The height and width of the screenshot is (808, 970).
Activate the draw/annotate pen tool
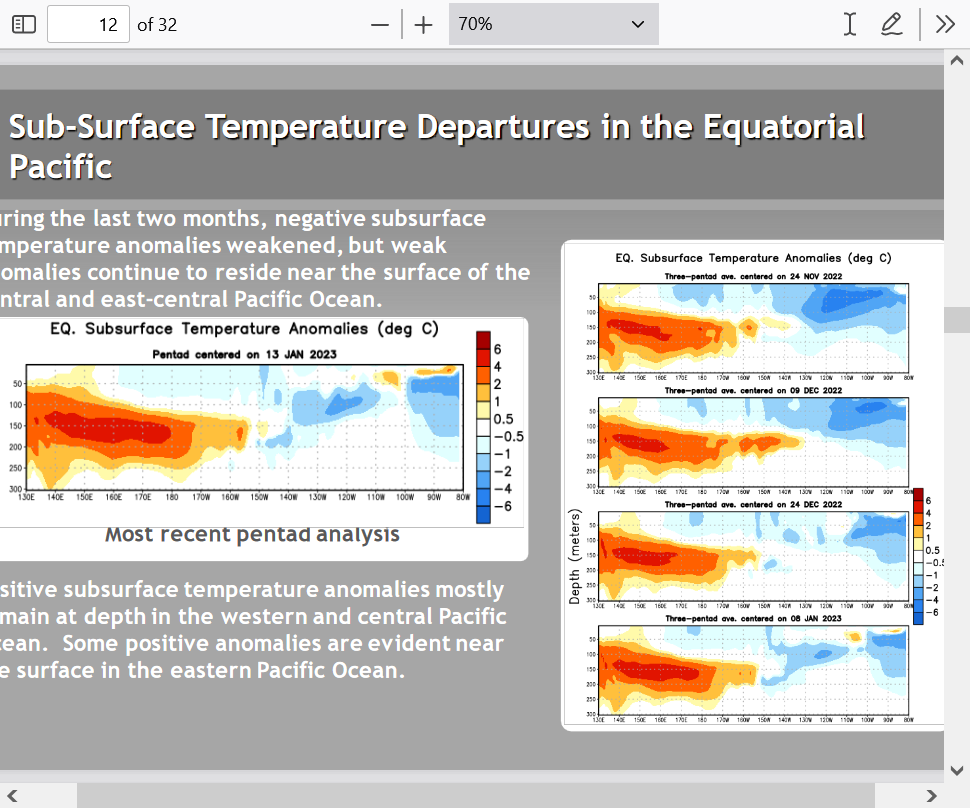[891, 25]
